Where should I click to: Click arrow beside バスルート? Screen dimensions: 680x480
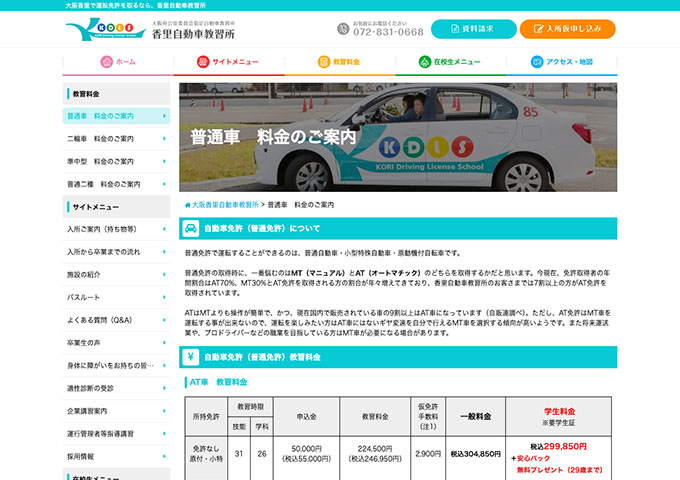pos(164,297)
